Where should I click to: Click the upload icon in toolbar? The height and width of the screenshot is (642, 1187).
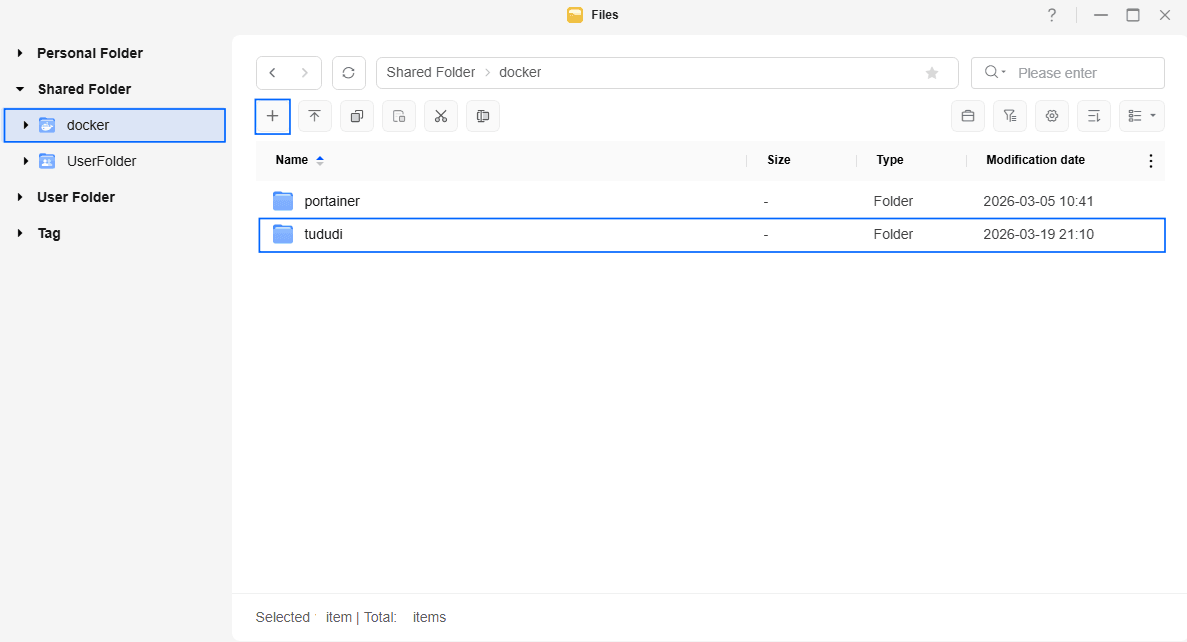click(x=314, y=116)
